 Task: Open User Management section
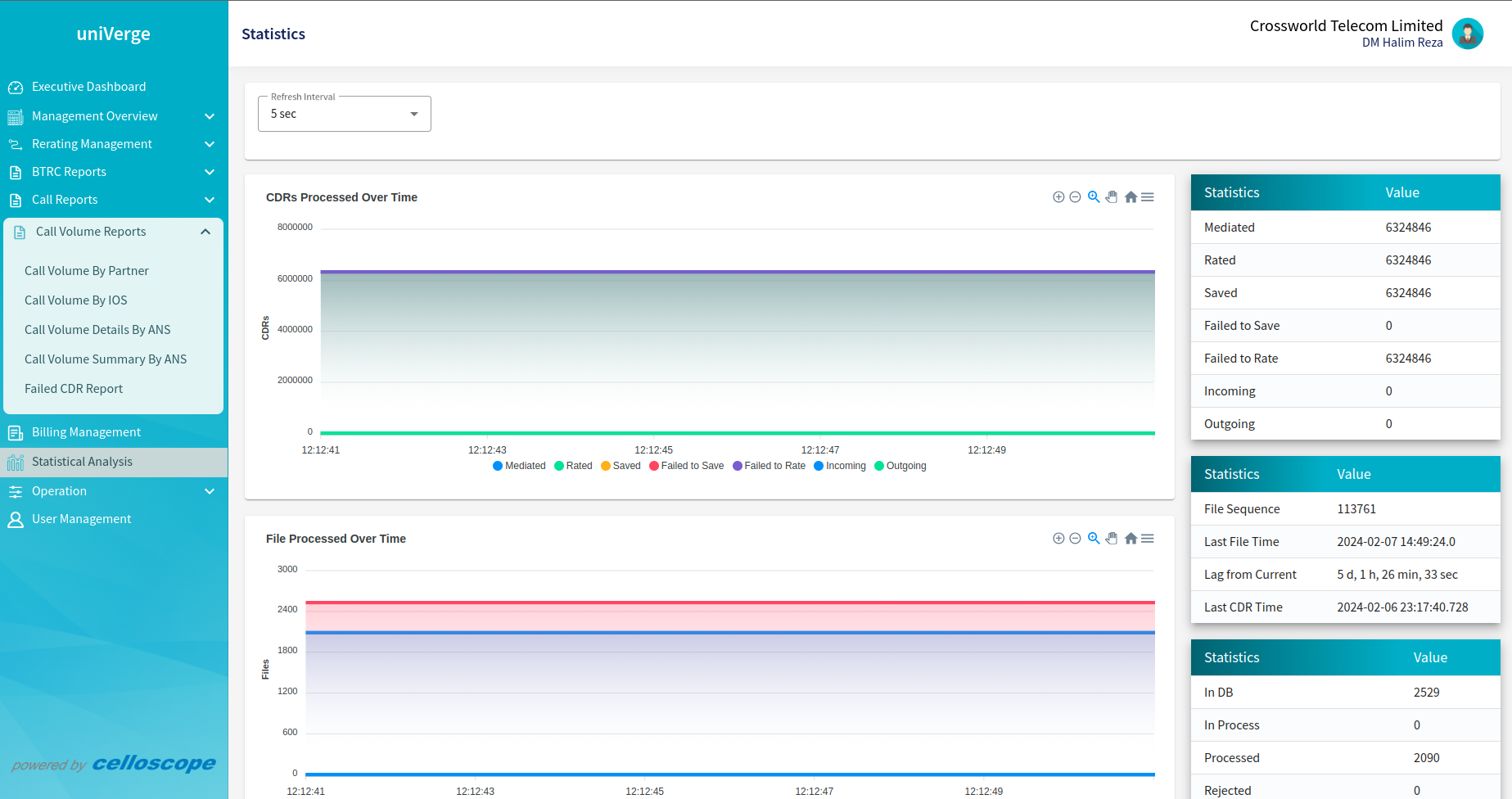pyautogui.click(x=81, y=519)
